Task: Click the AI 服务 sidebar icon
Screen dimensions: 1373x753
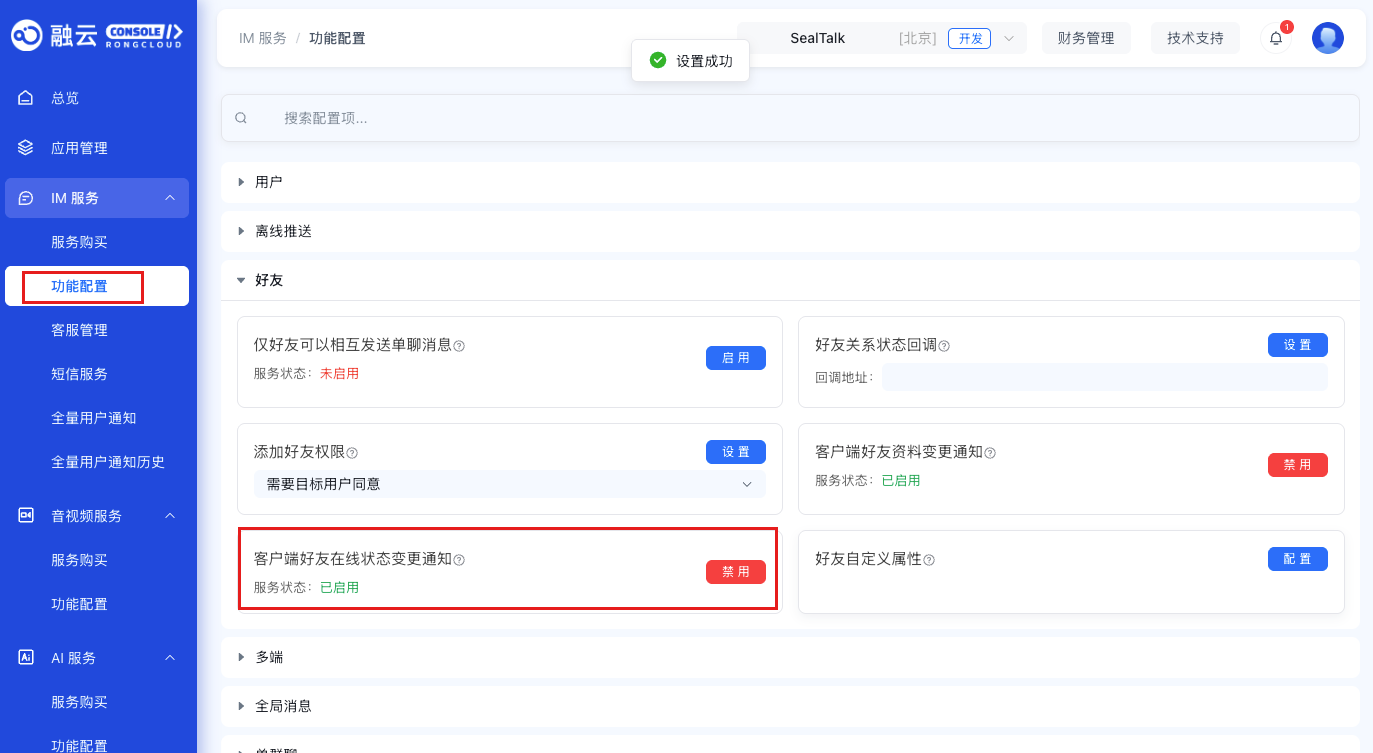Action: tap(25, 657)
